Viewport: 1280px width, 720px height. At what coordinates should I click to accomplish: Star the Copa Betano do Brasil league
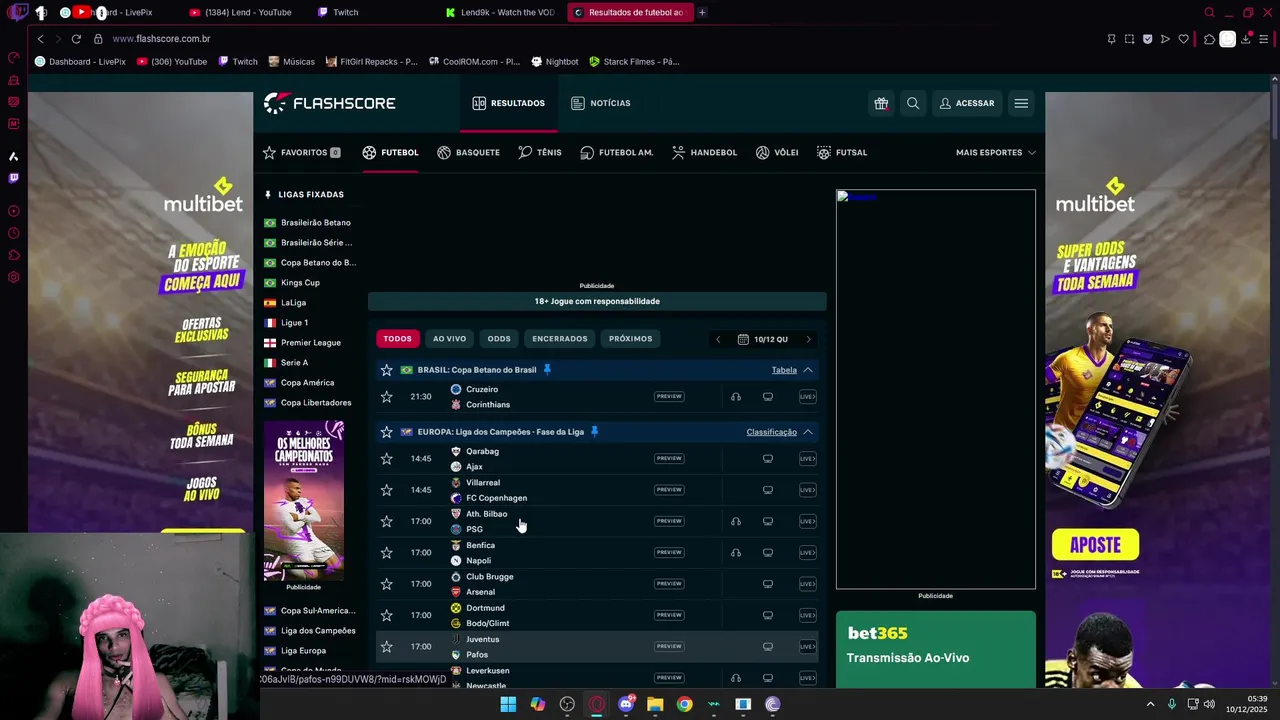click(386, 370)
